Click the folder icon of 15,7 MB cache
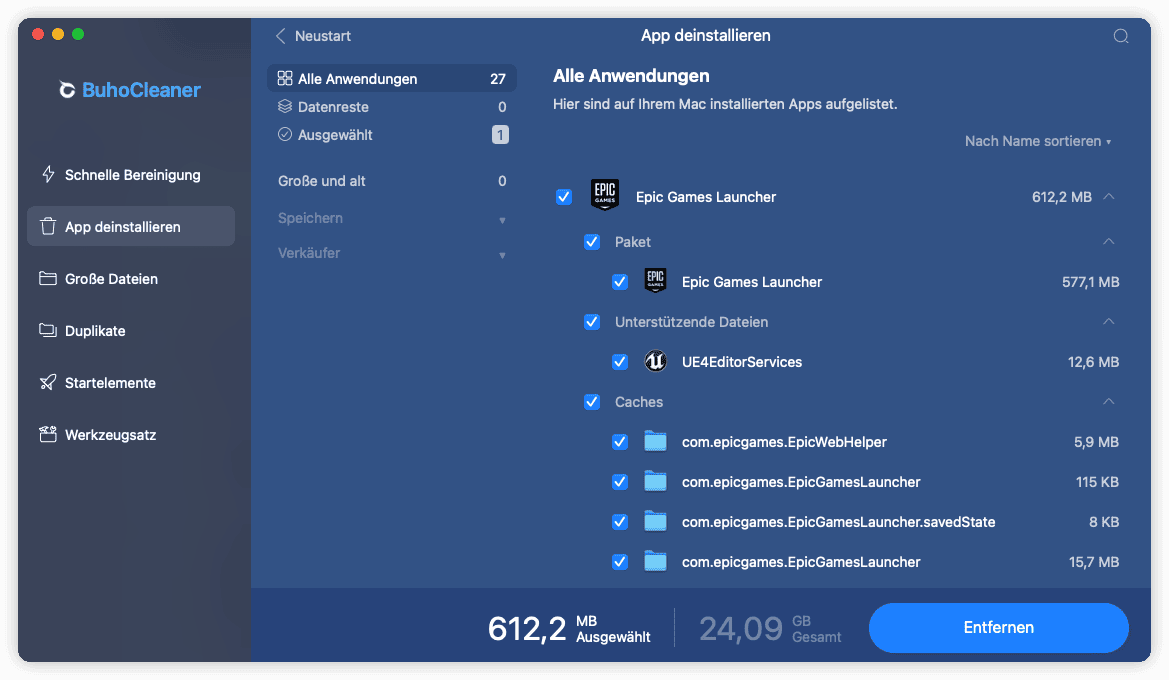This screenshot has height=680, width=1169. 655,561
